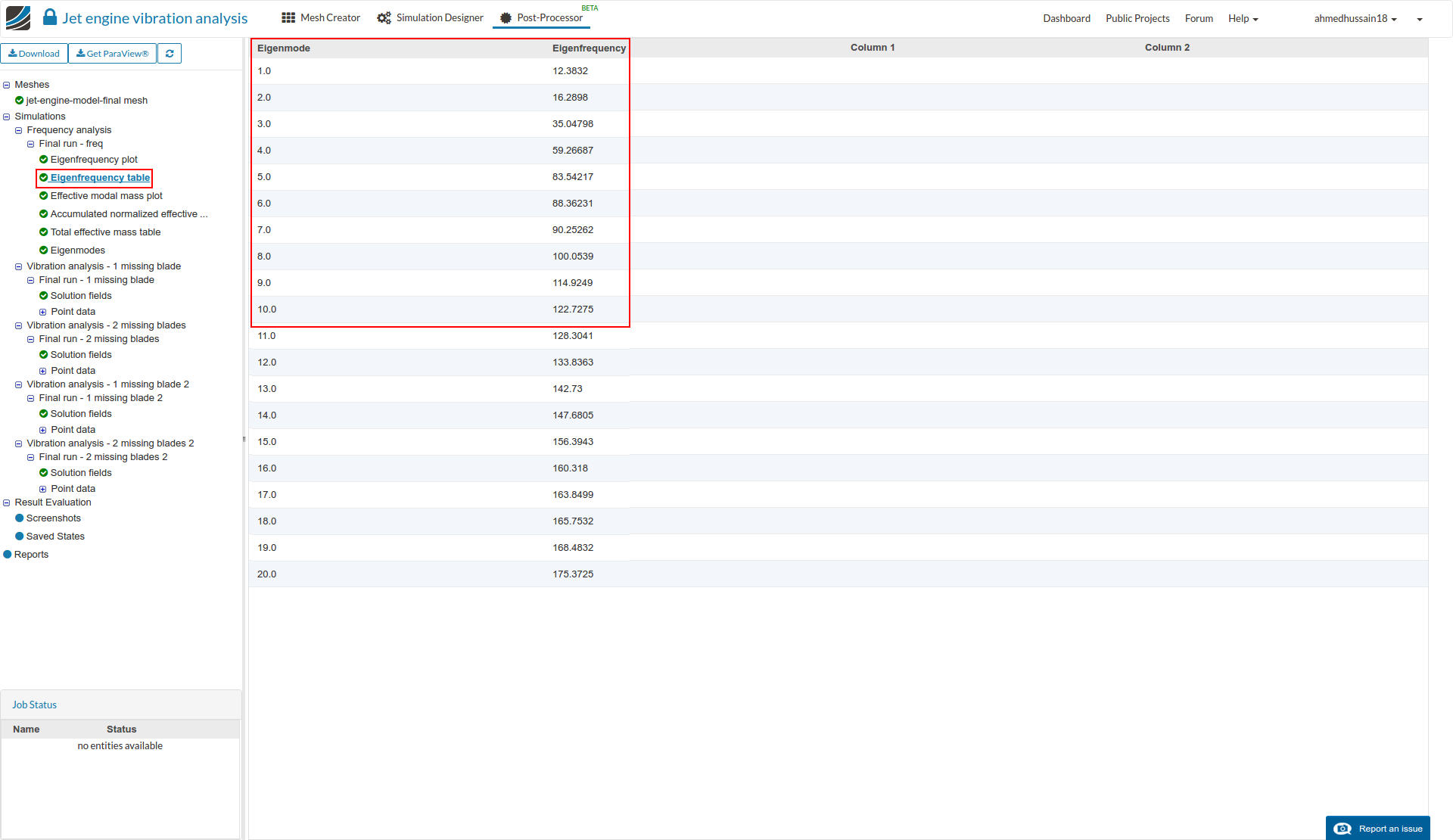
Task: Expand Point data under 1 missing blade
Action: point(43,312)
